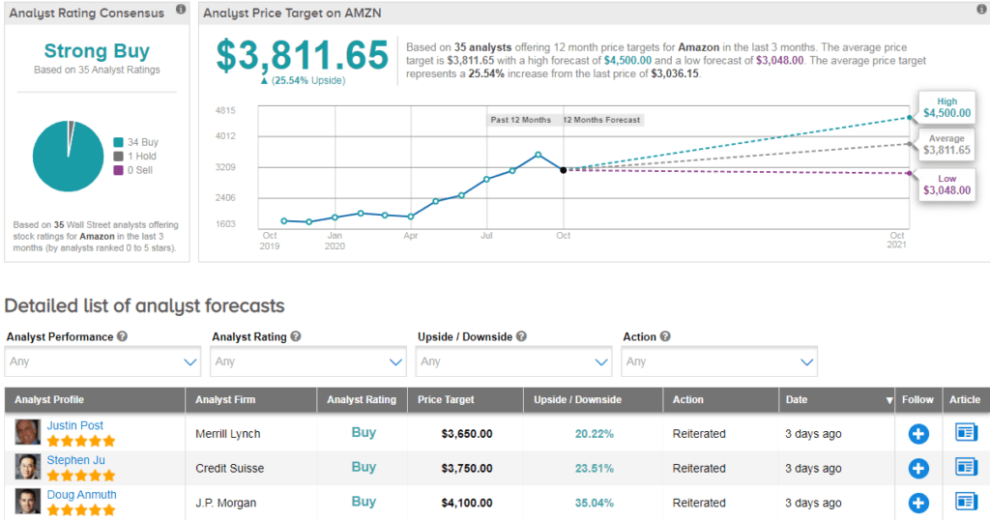Click the Strong Buy consensus heading
The height and width of the screenshot is (520, 990).
click(97, 50)
